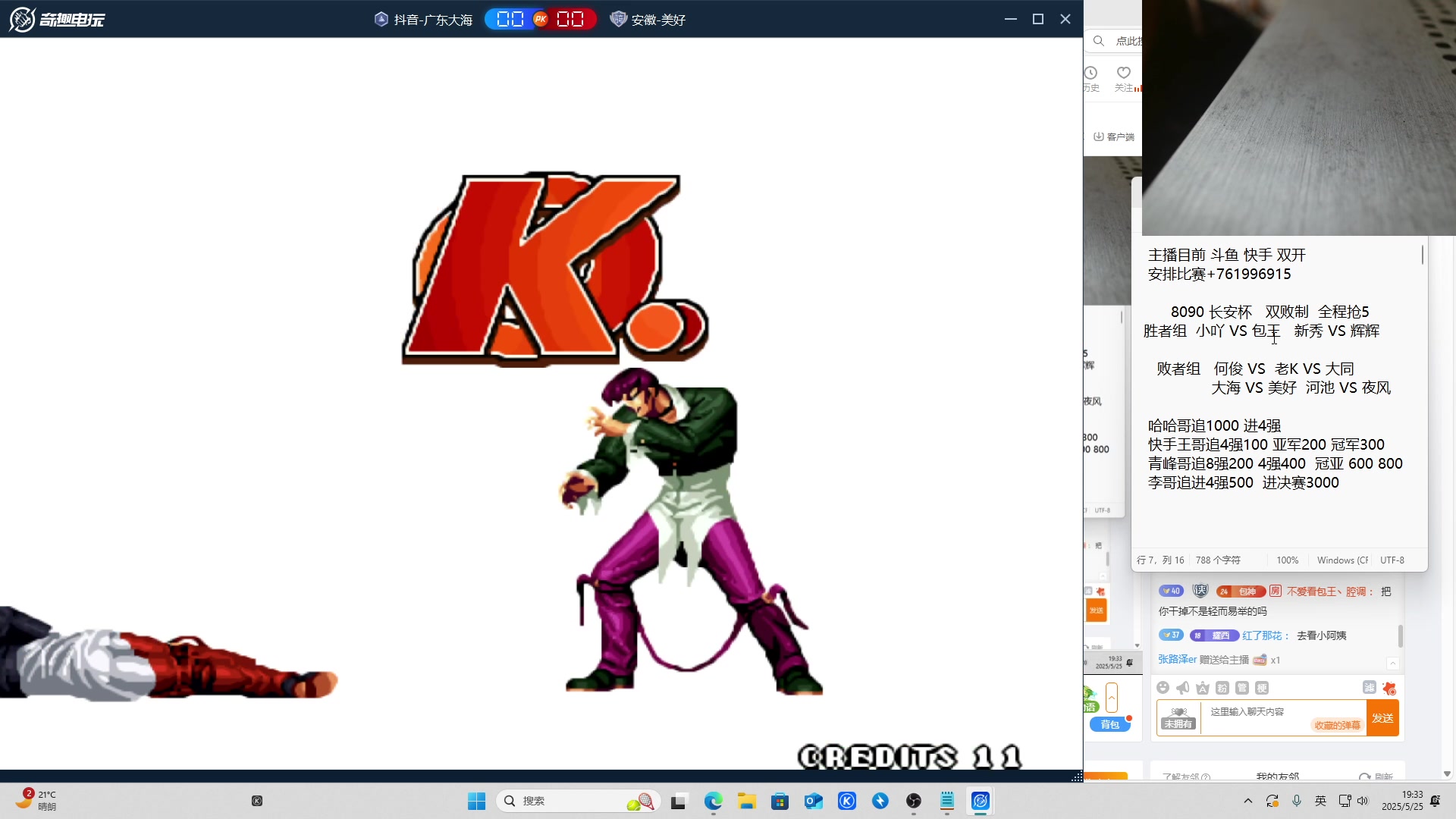Screen dimensions: 1456x819
Task: Open the blue K app on taskbar
Action: point(847,801)
